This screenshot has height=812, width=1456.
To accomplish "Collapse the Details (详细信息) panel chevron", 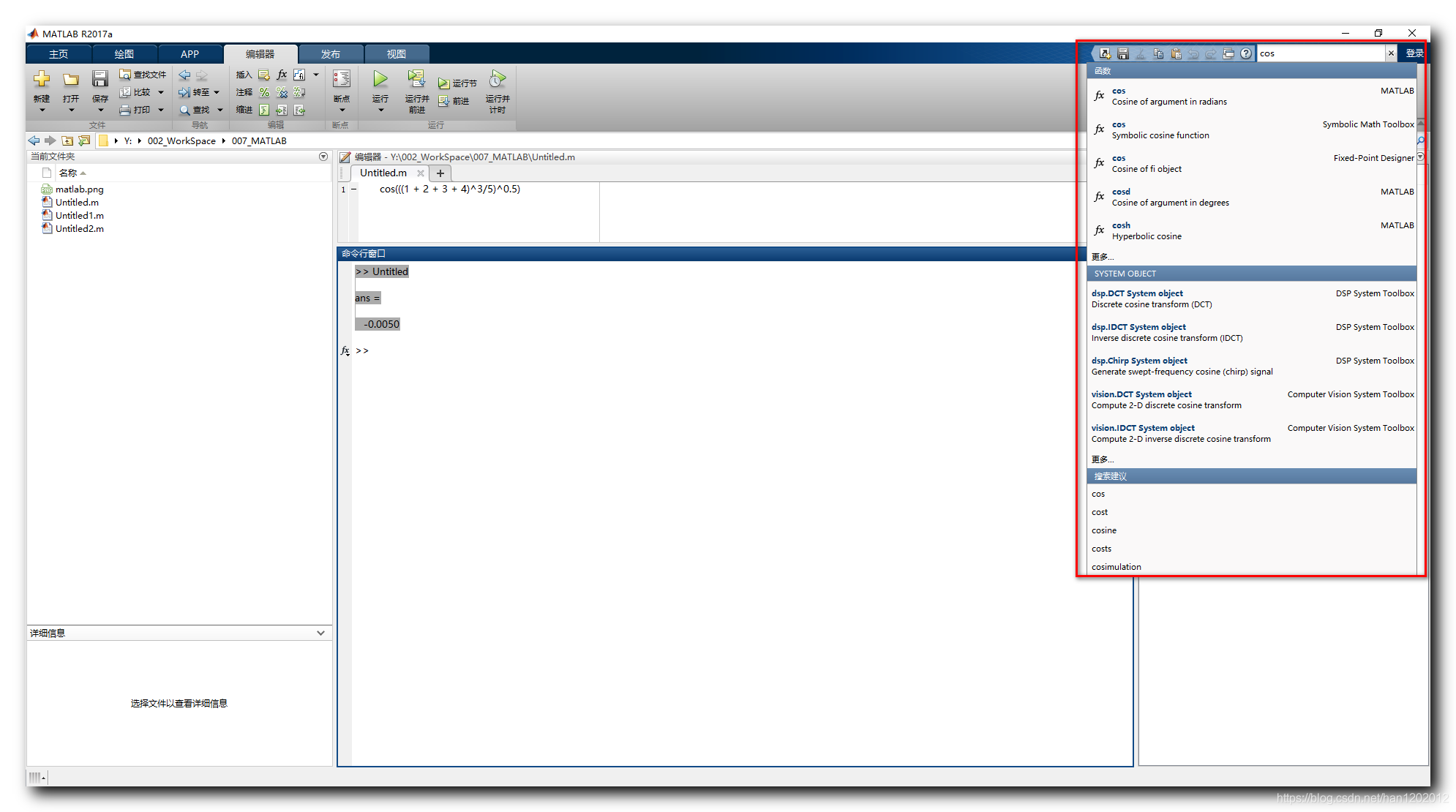I will pos(320,633).
